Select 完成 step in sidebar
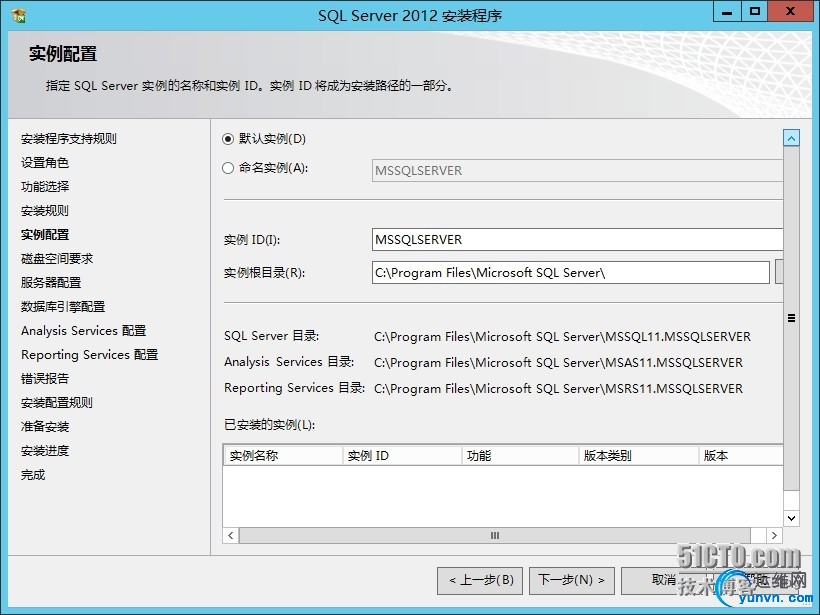The width and height of the screenshot is (820, 615). click(33, 475)
